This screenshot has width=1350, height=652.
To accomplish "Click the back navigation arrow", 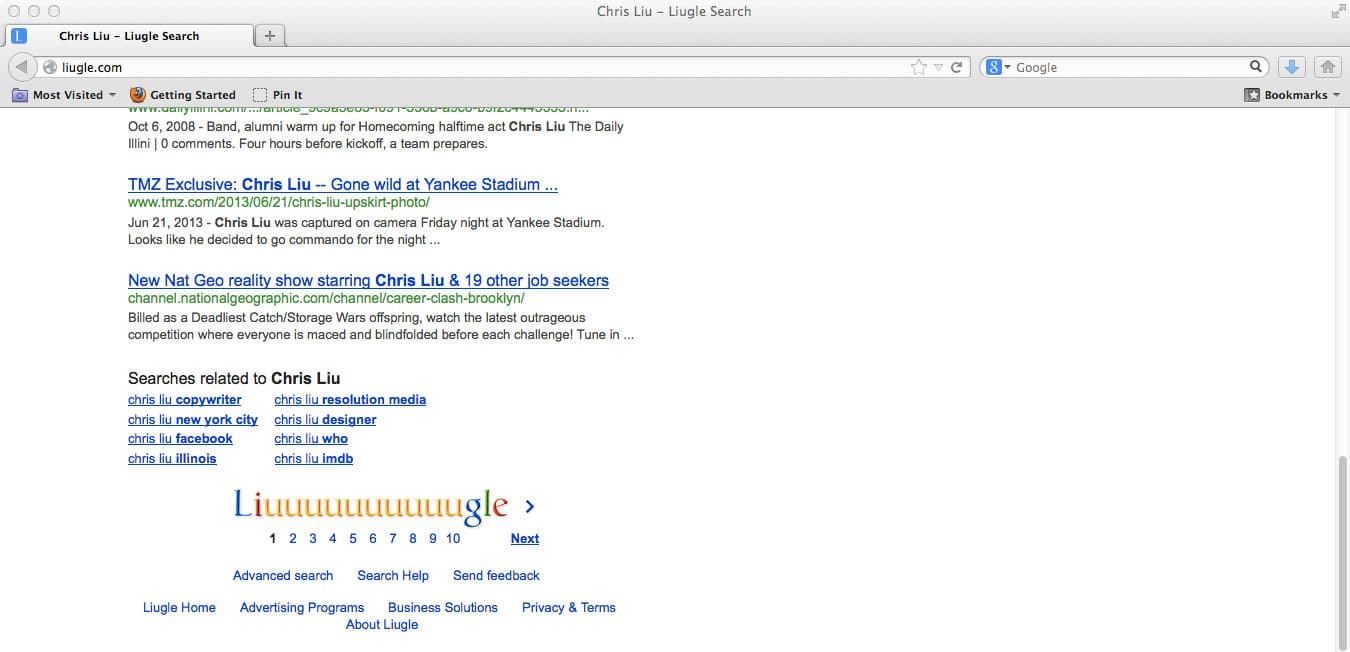I will [21, 67].
